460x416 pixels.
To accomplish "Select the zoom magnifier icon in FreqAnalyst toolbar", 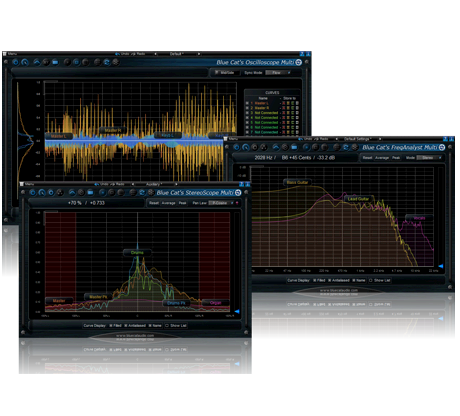I will click(x=246, y=147).
